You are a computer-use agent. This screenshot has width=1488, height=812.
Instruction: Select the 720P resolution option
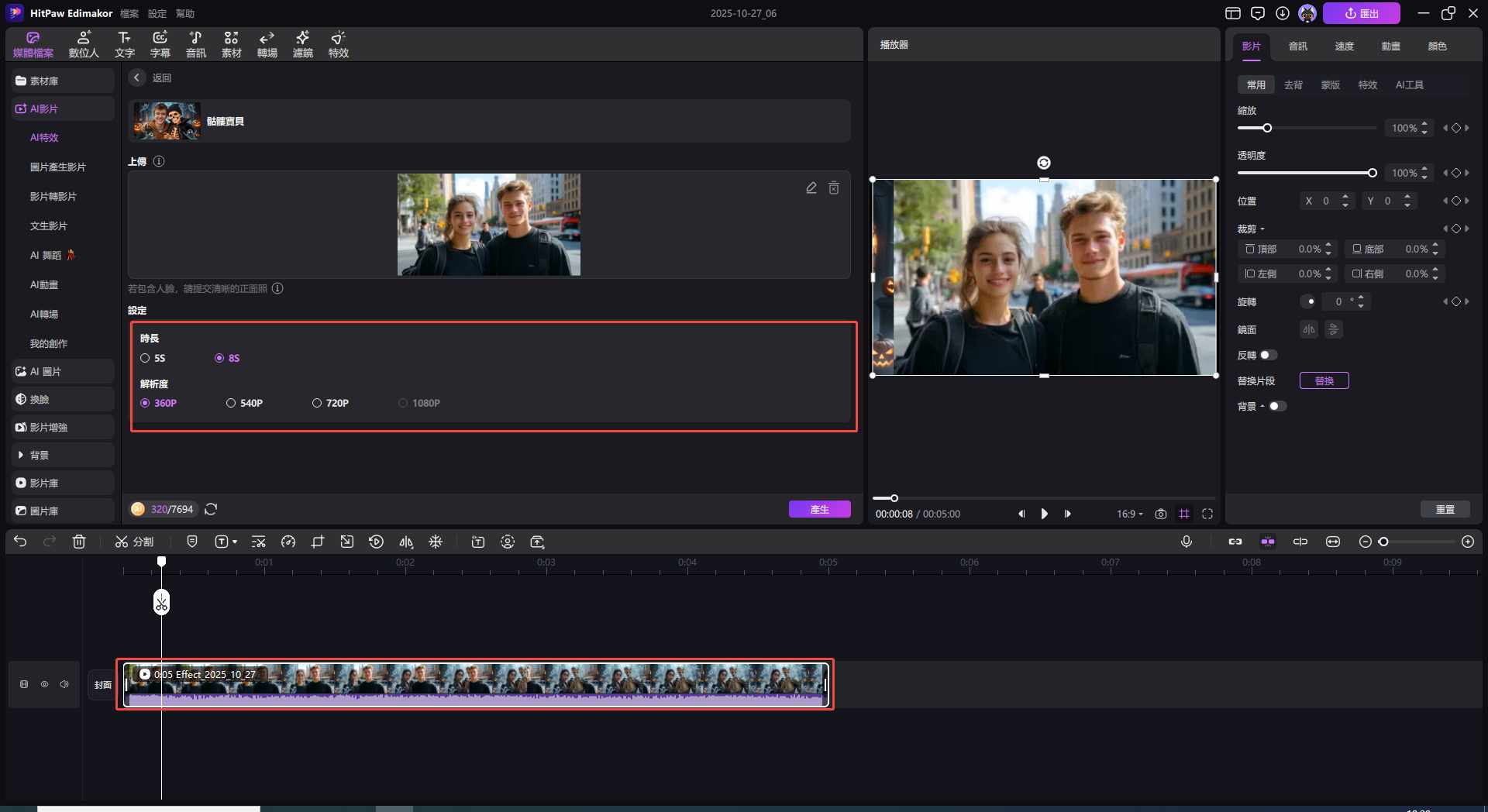(317, 403)
